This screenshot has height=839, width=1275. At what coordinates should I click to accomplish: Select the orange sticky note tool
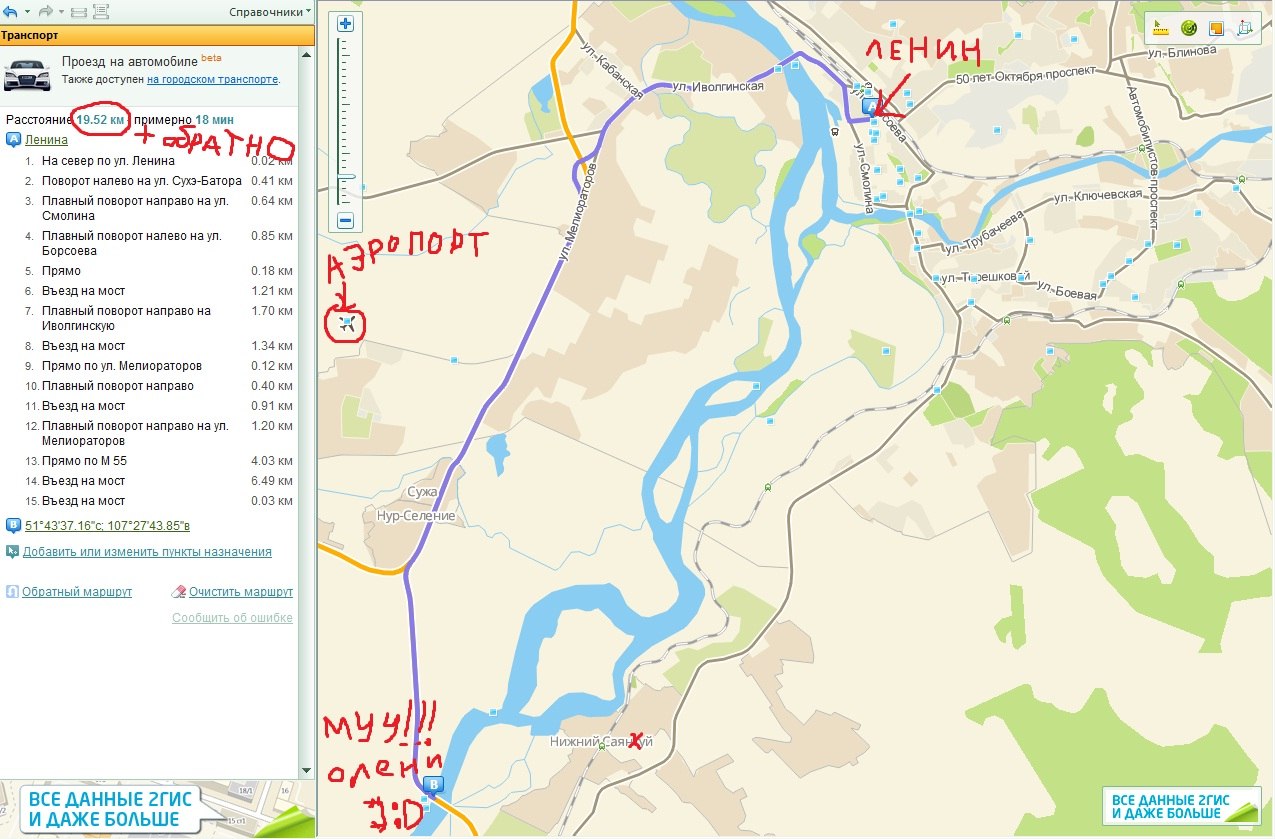pos(1217,28)
